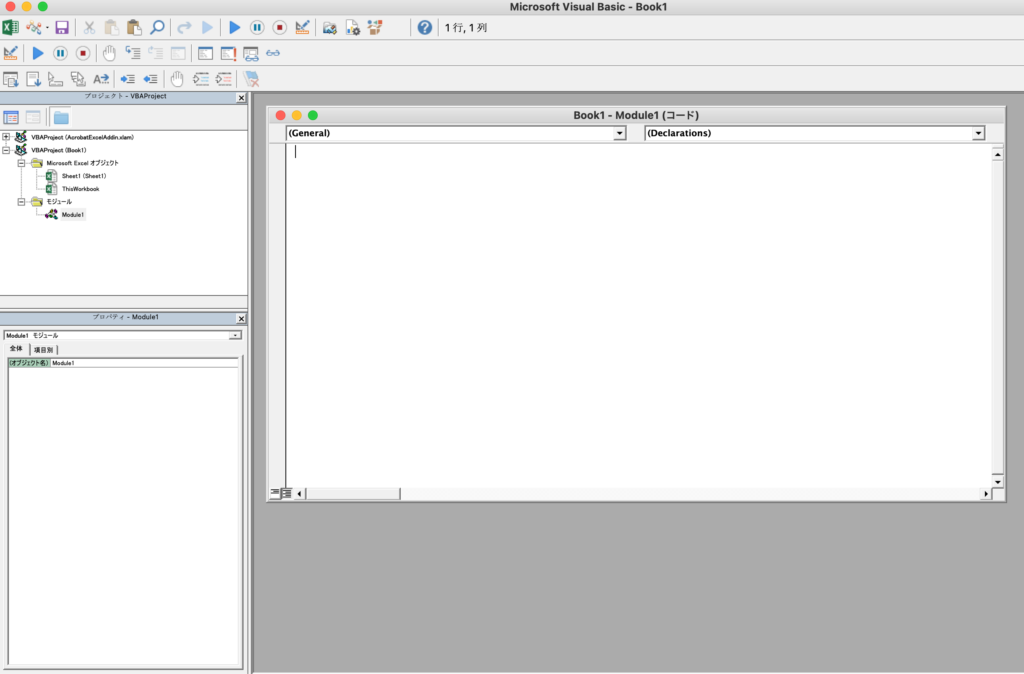Screen dimensions: 1024x674
Task: Expand the VBAProject (AcrobatExcelAddin.xlam) node
Action: click(6, 137)
